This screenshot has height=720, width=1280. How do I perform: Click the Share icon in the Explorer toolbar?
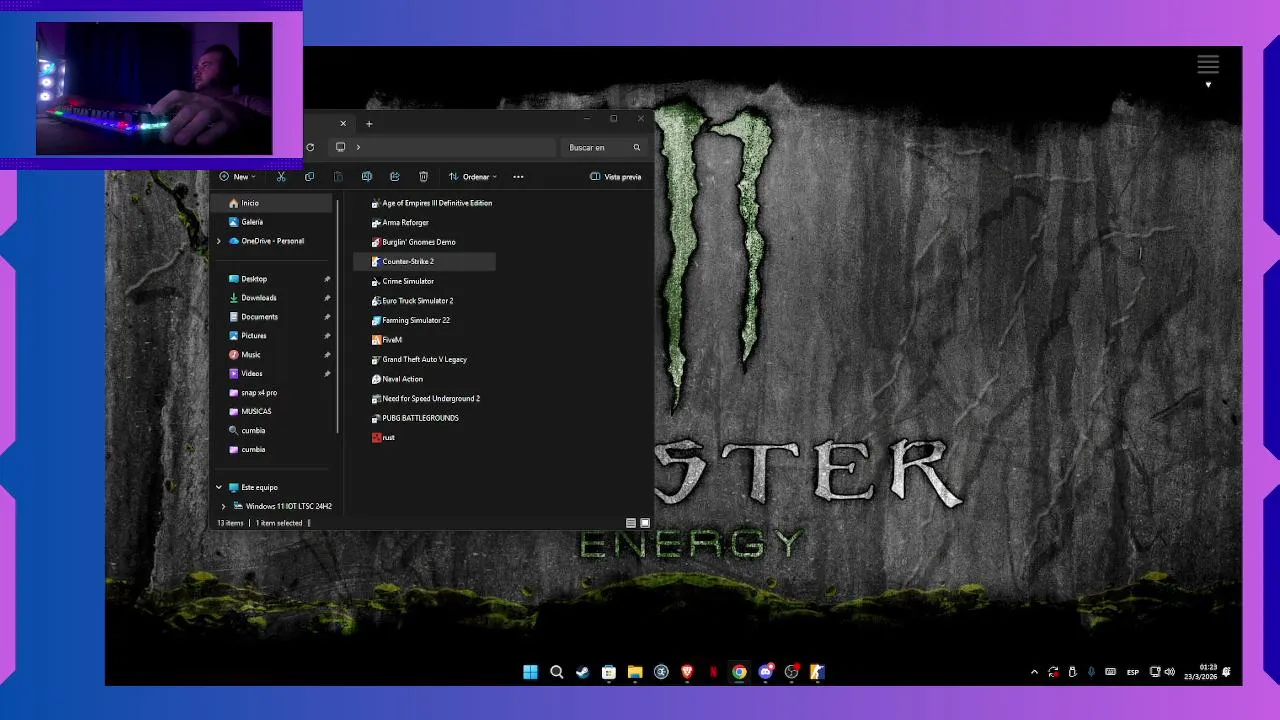click(395, 177)
